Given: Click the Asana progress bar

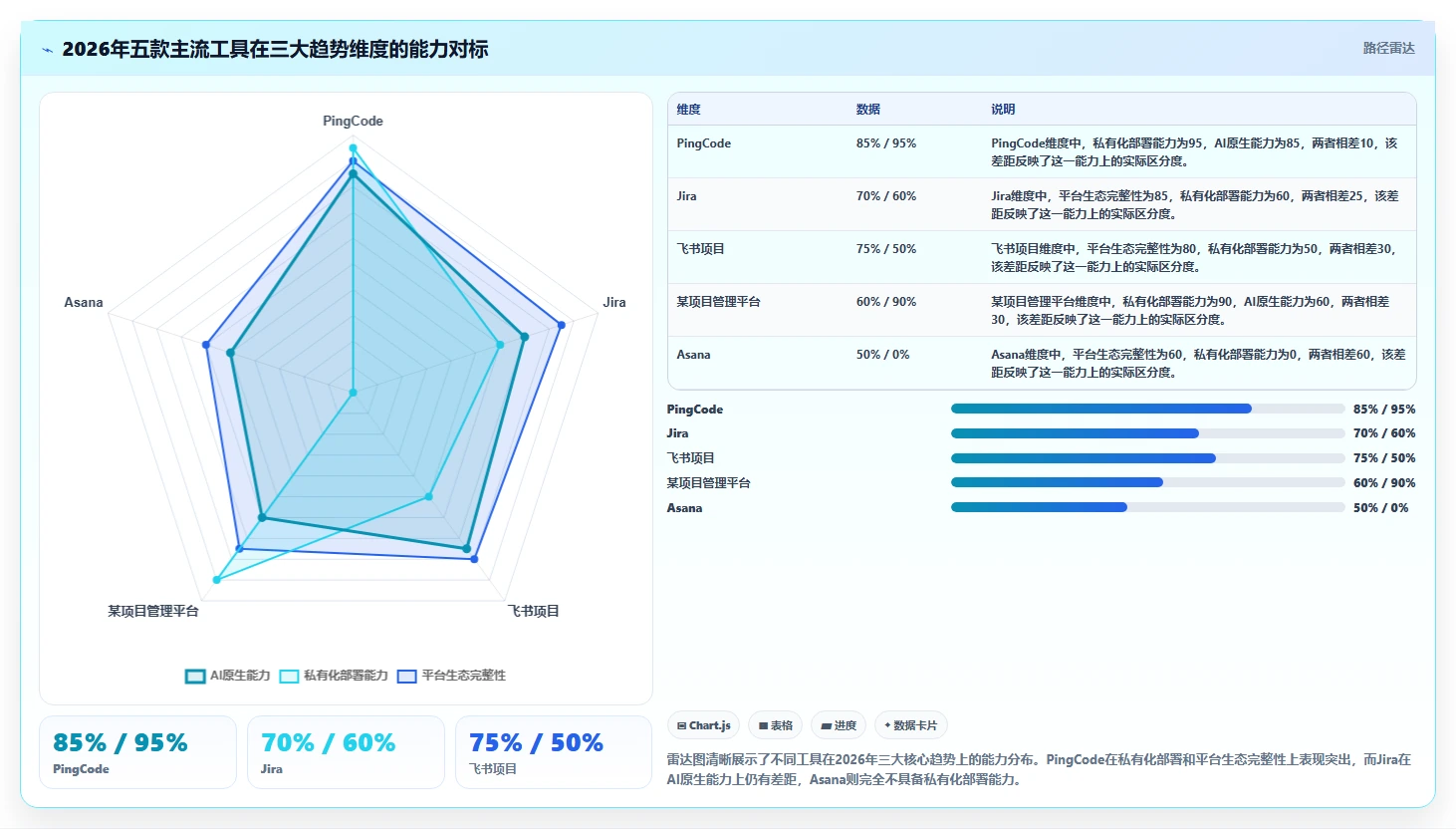Looking at the screenshot, I should click(1147, 507).
